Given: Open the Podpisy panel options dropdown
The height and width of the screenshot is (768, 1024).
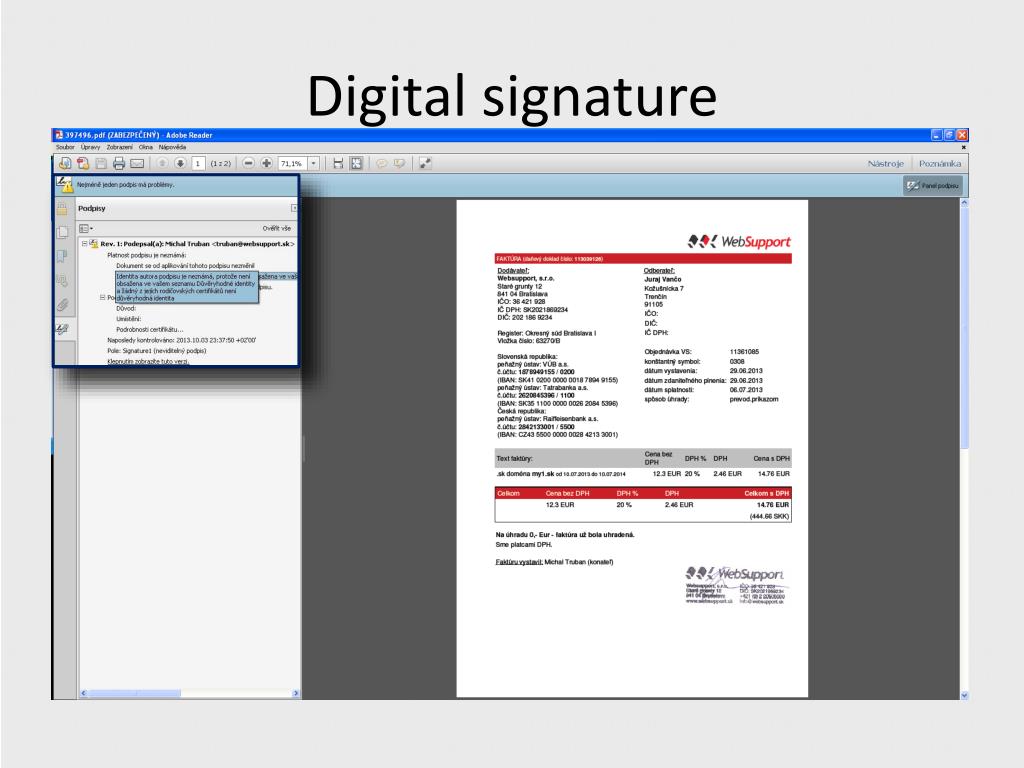Looking at the screenshot, I should coord(86,229).
